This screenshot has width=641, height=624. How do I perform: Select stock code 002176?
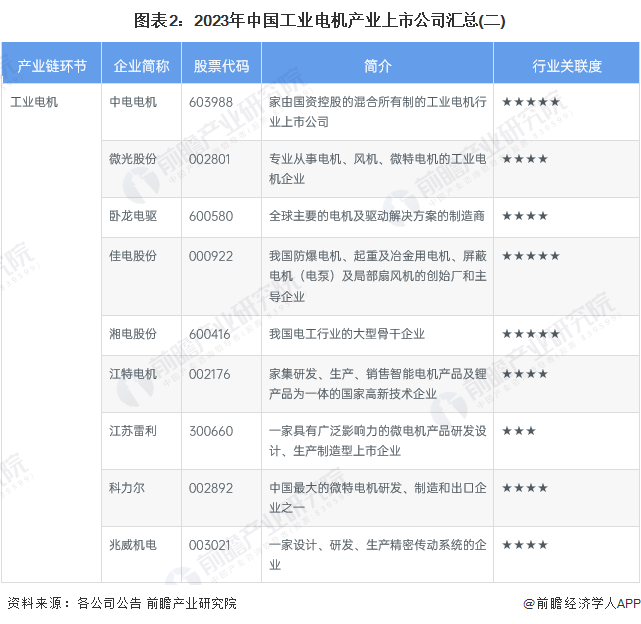[x=209, y=374]
